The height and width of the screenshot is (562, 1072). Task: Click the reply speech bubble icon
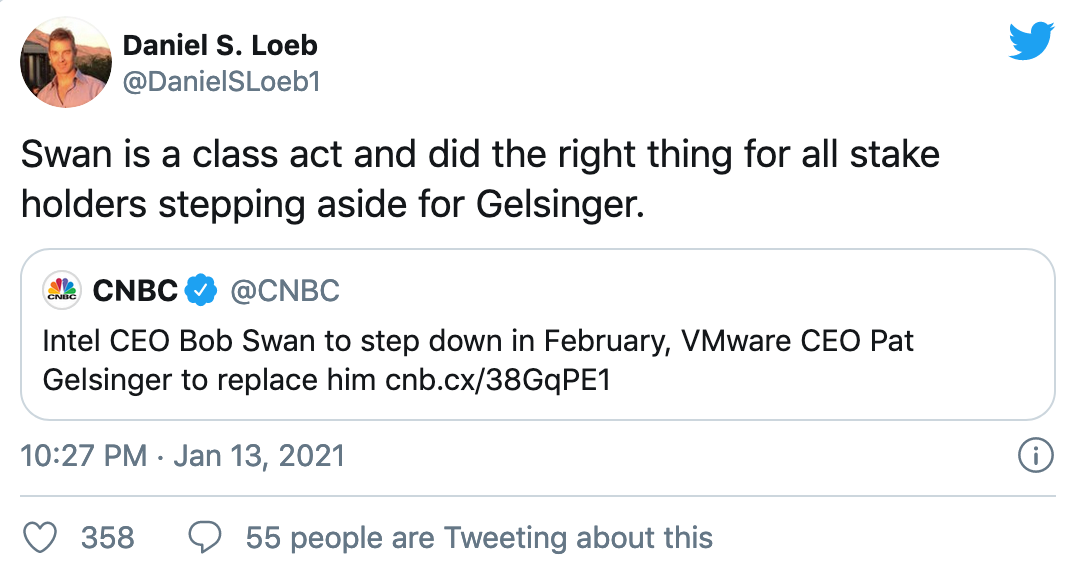(x=205, y=537)
